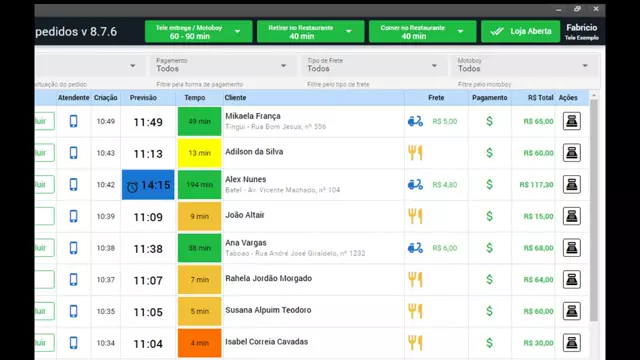The image size is (640, 360).
Task: Click the conclude button in Susana Alpuim Teodoro's row
Action: pyautogui.click(x=44, y=311)
